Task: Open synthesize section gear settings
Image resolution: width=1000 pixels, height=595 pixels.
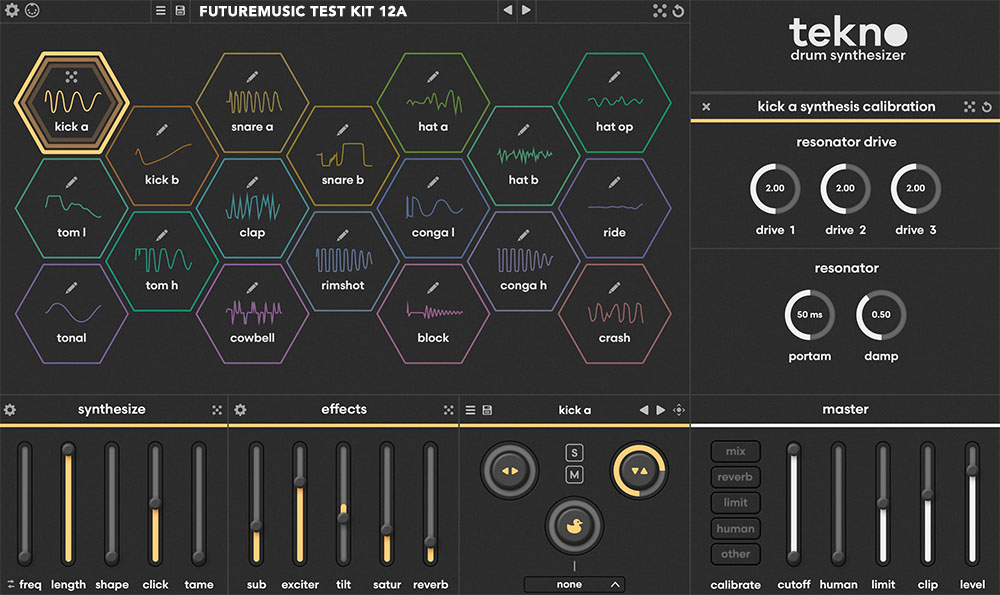Action: pyautogui.click(x=10, y=409)
